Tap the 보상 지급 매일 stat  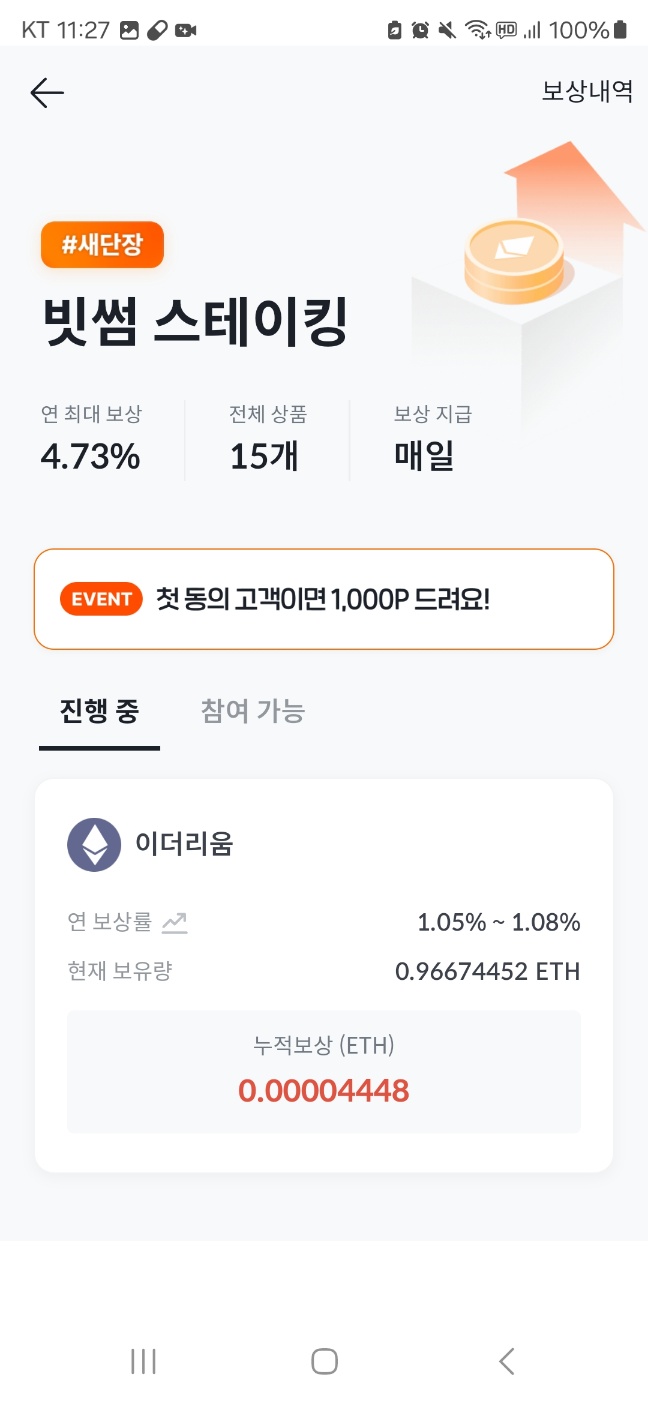(433, 439)
